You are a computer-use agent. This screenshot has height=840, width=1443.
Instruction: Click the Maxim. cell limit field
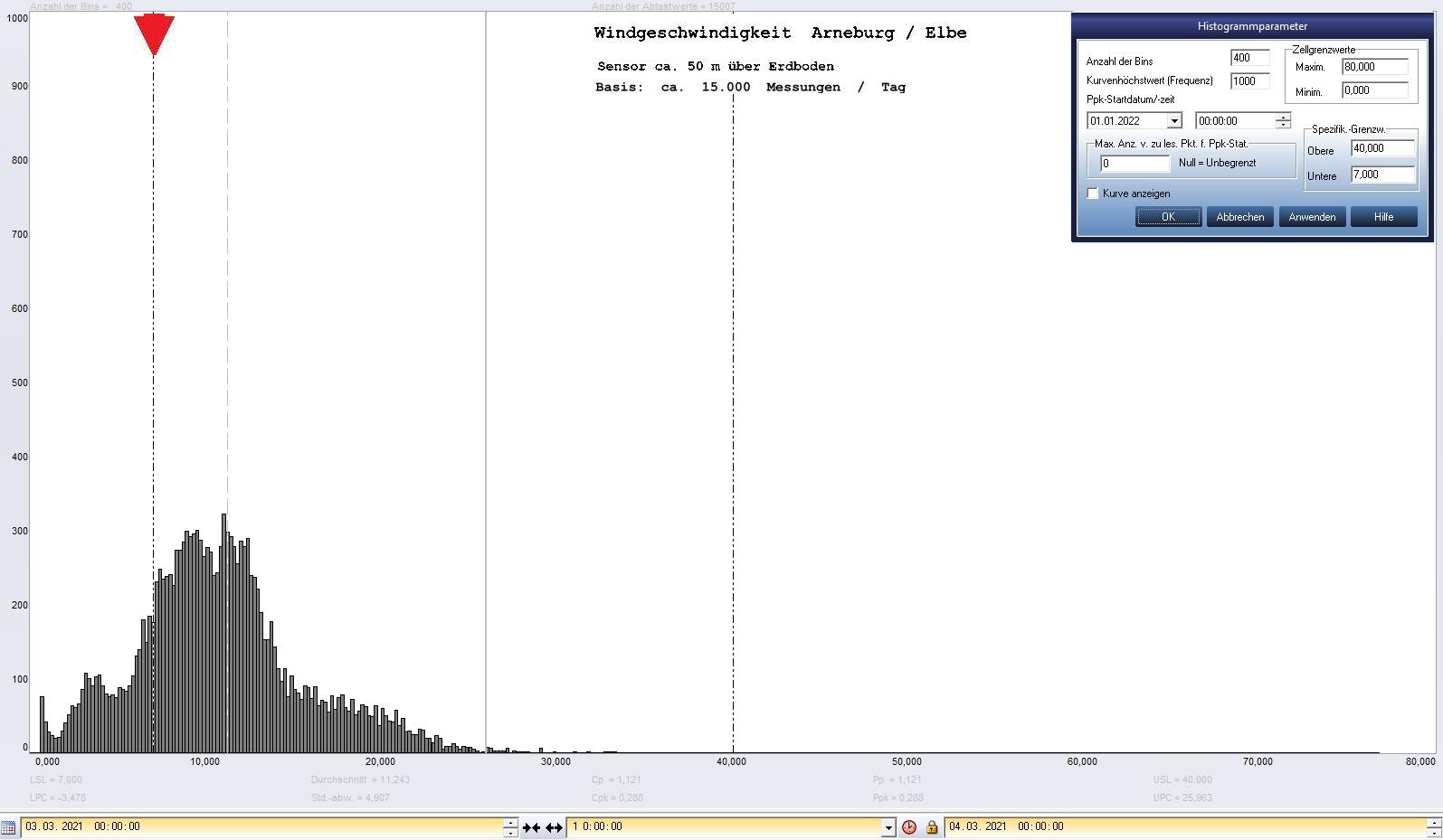tap(1374, 67)
